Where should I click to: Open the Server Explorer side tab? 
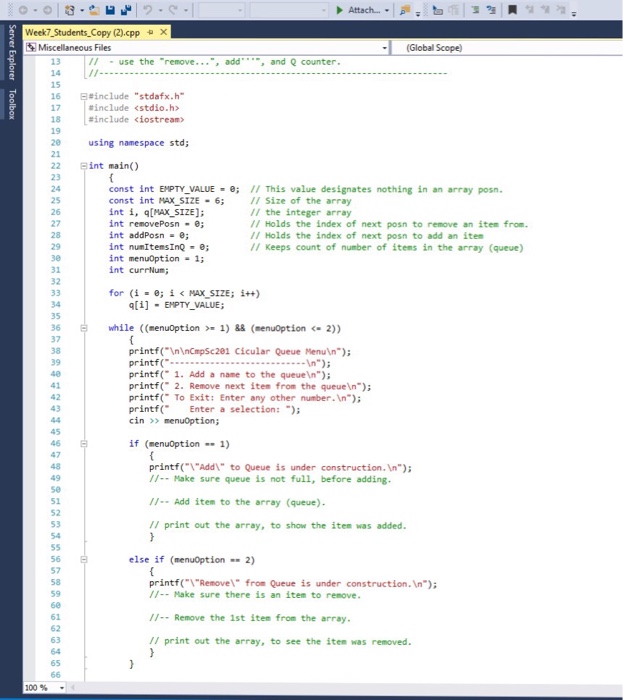pos(12,52)
